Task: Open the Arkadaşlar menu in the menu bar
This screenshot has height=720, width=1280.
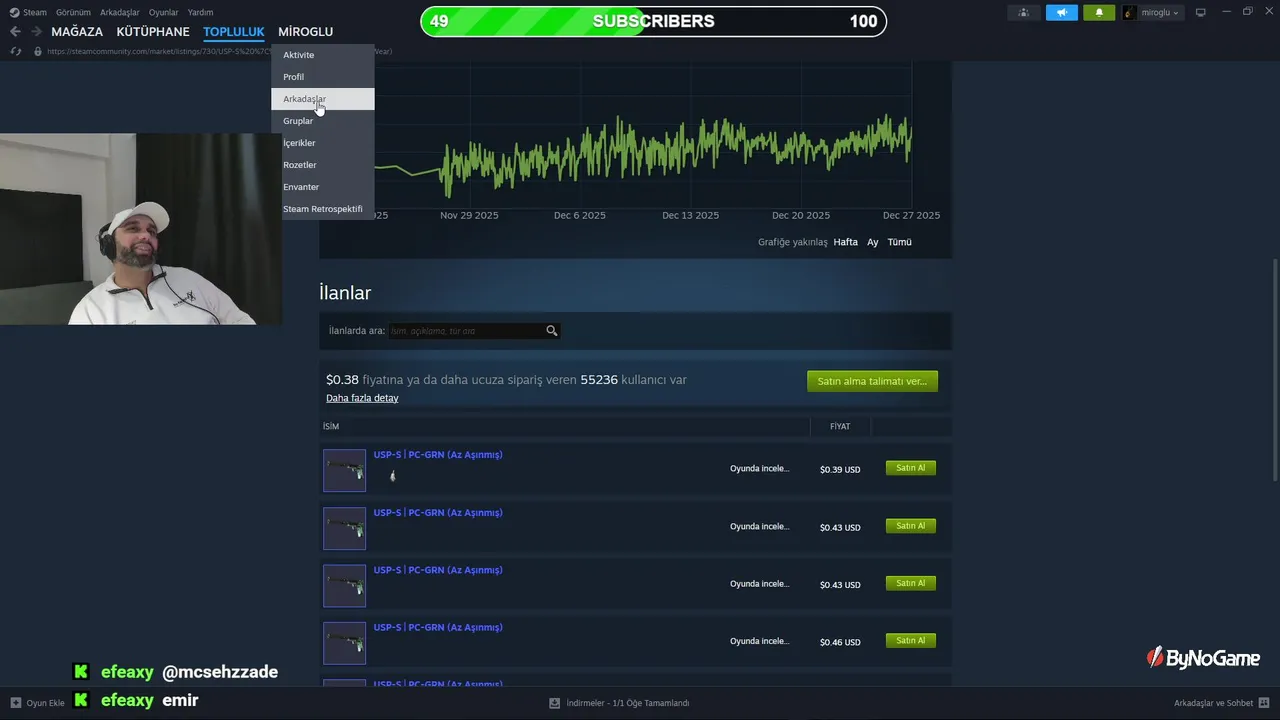Action: point(119,12)
